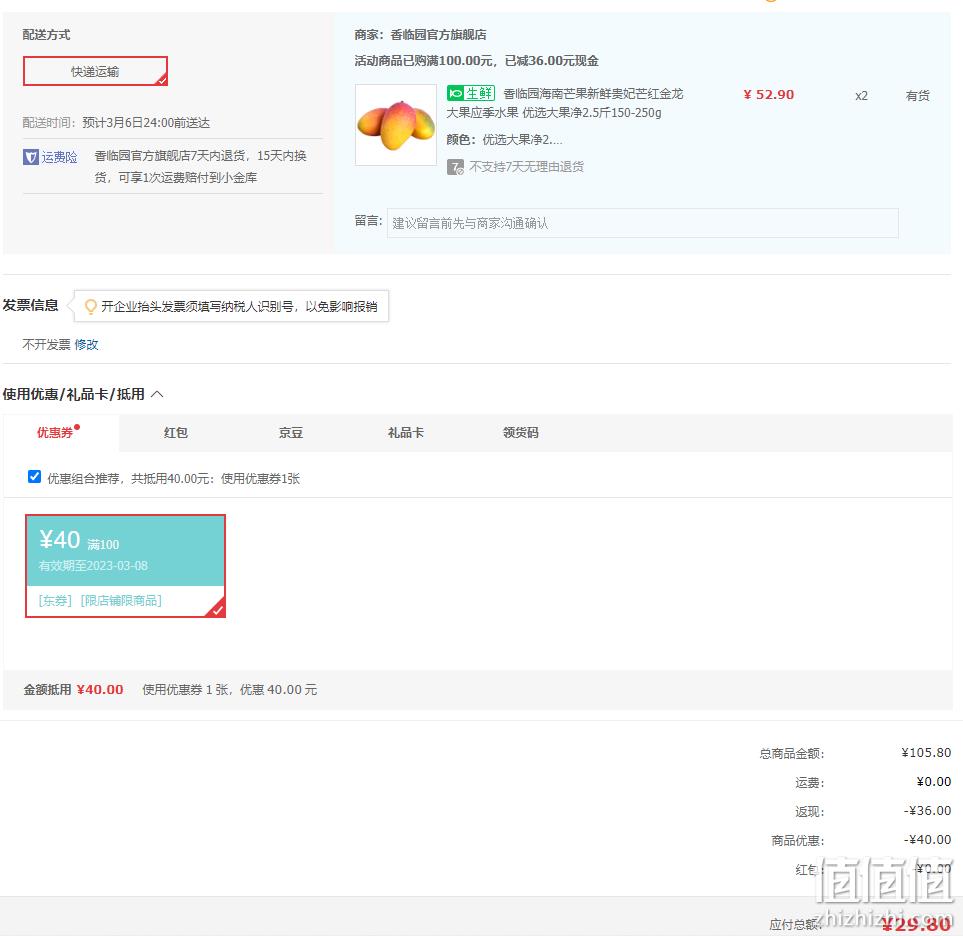Switch to the 领货码 tab
Image resolution: width=963 pixels, height=936 pixels.
pyautogui.click(x=520, y=432)
